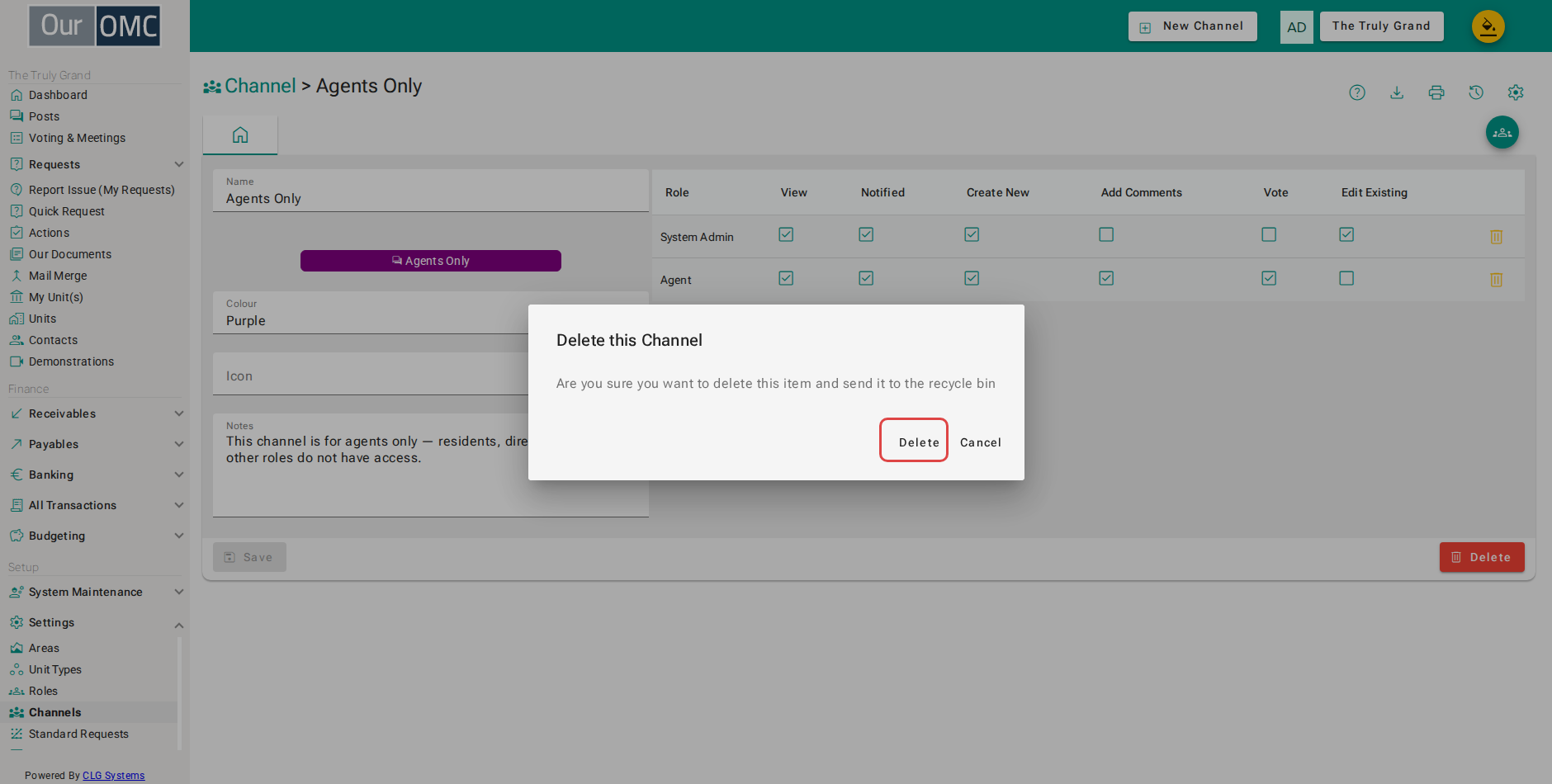Delete the Agent role row trash icon
This screenshot has width=1552, height=784.
[1496, 280]
